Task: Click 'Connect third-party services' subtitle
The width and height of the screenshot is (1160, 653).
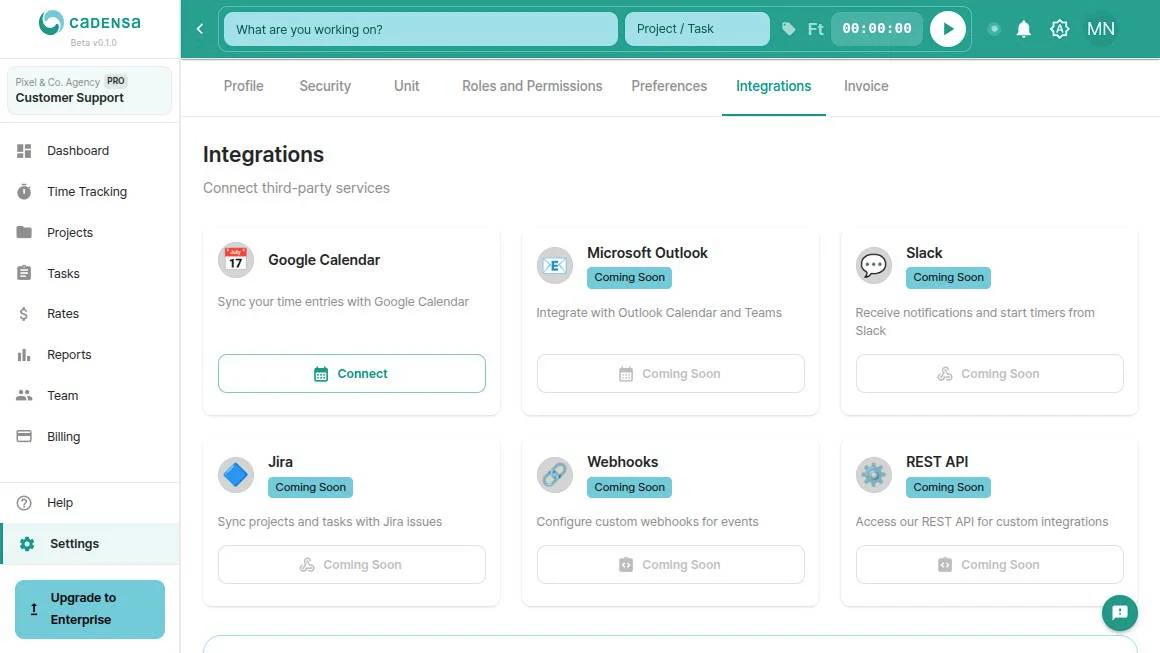Action: tap(296, 188)
